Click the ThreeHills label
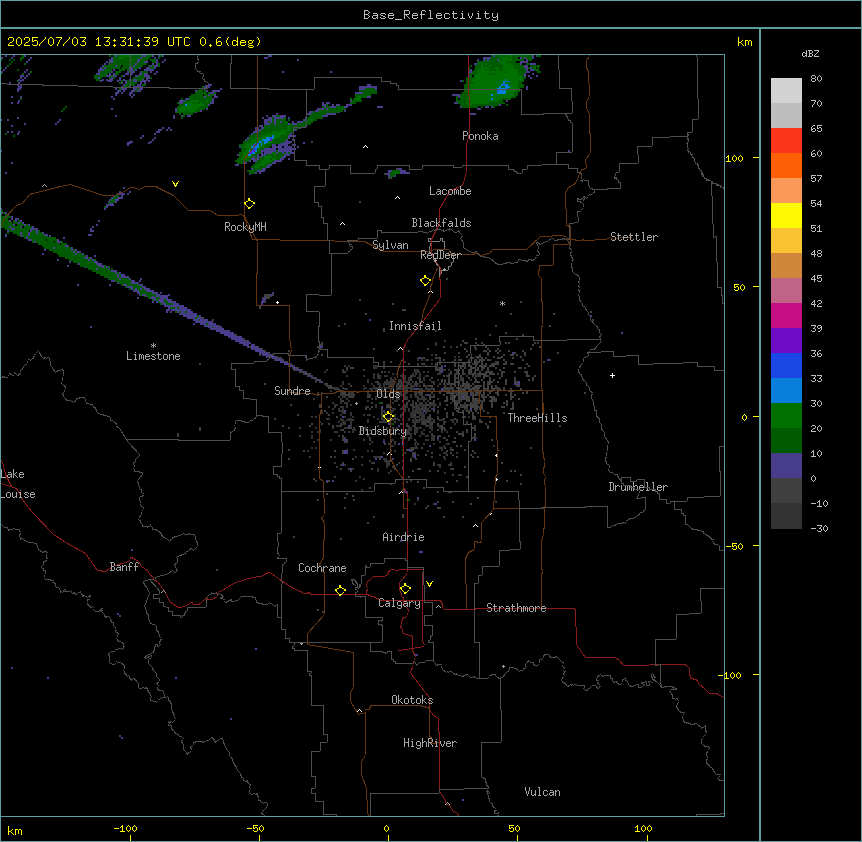This screenshot has height=842, width=862. [x=537, y=418]
